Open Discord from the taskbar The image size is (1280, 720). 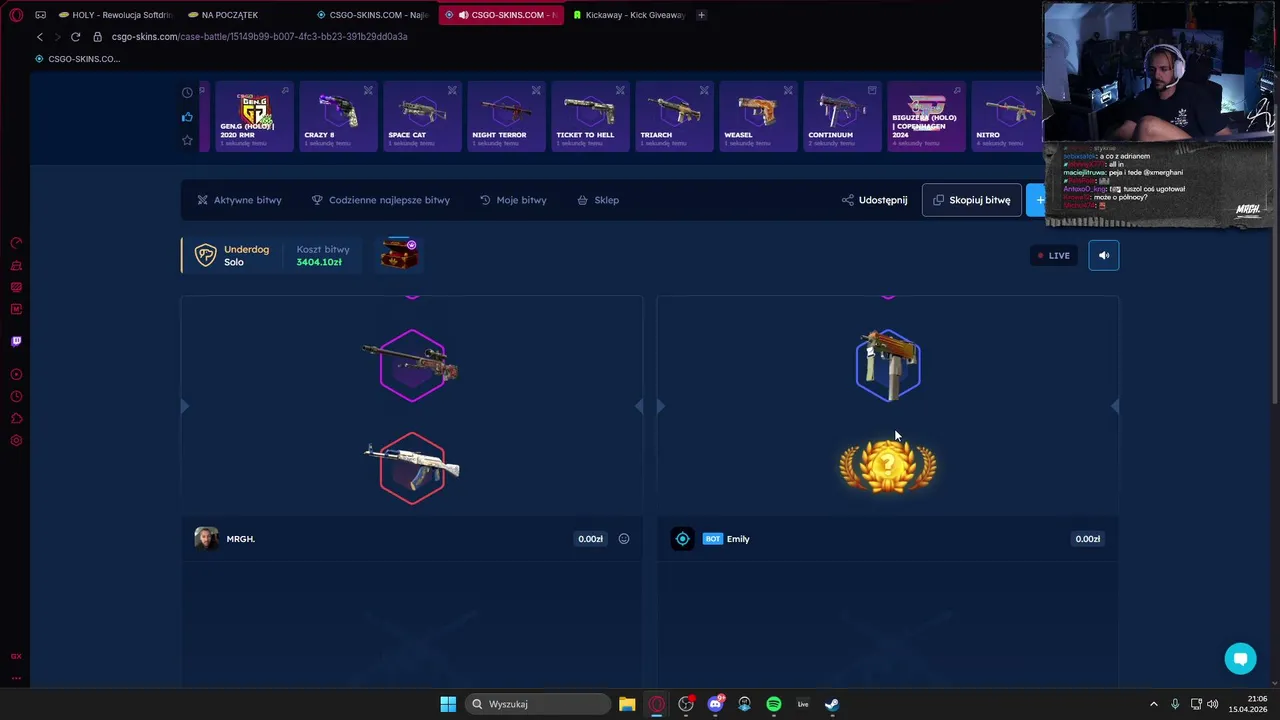click(x=715, y=704)
